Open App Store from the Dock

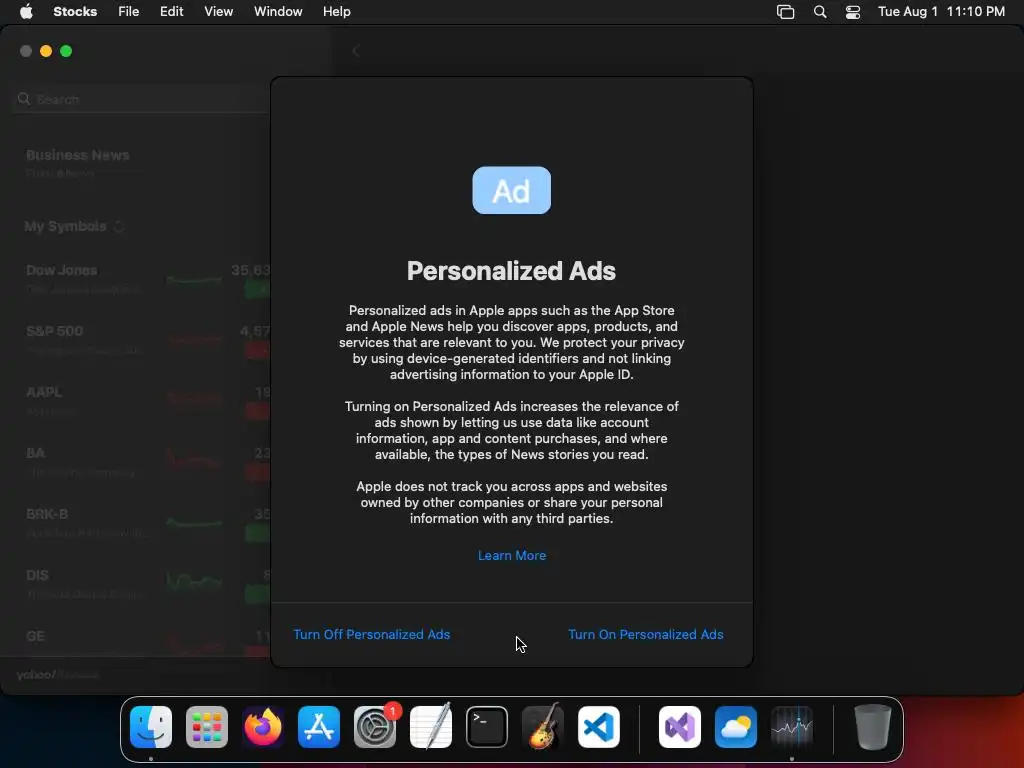[319, 727]
